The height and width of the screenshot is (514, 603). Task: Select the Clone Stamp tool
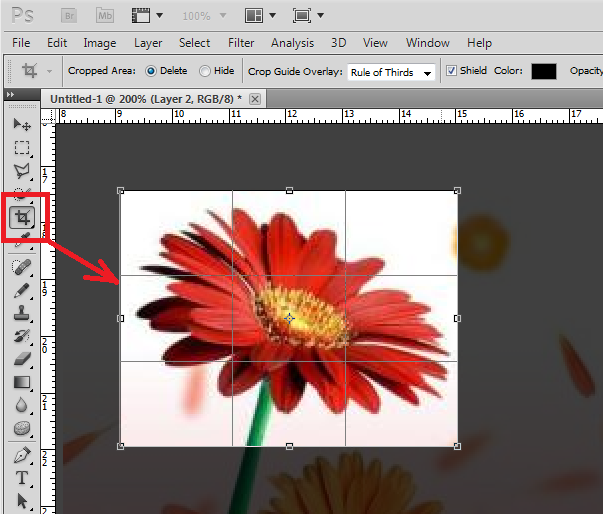(x=22, y=313)
